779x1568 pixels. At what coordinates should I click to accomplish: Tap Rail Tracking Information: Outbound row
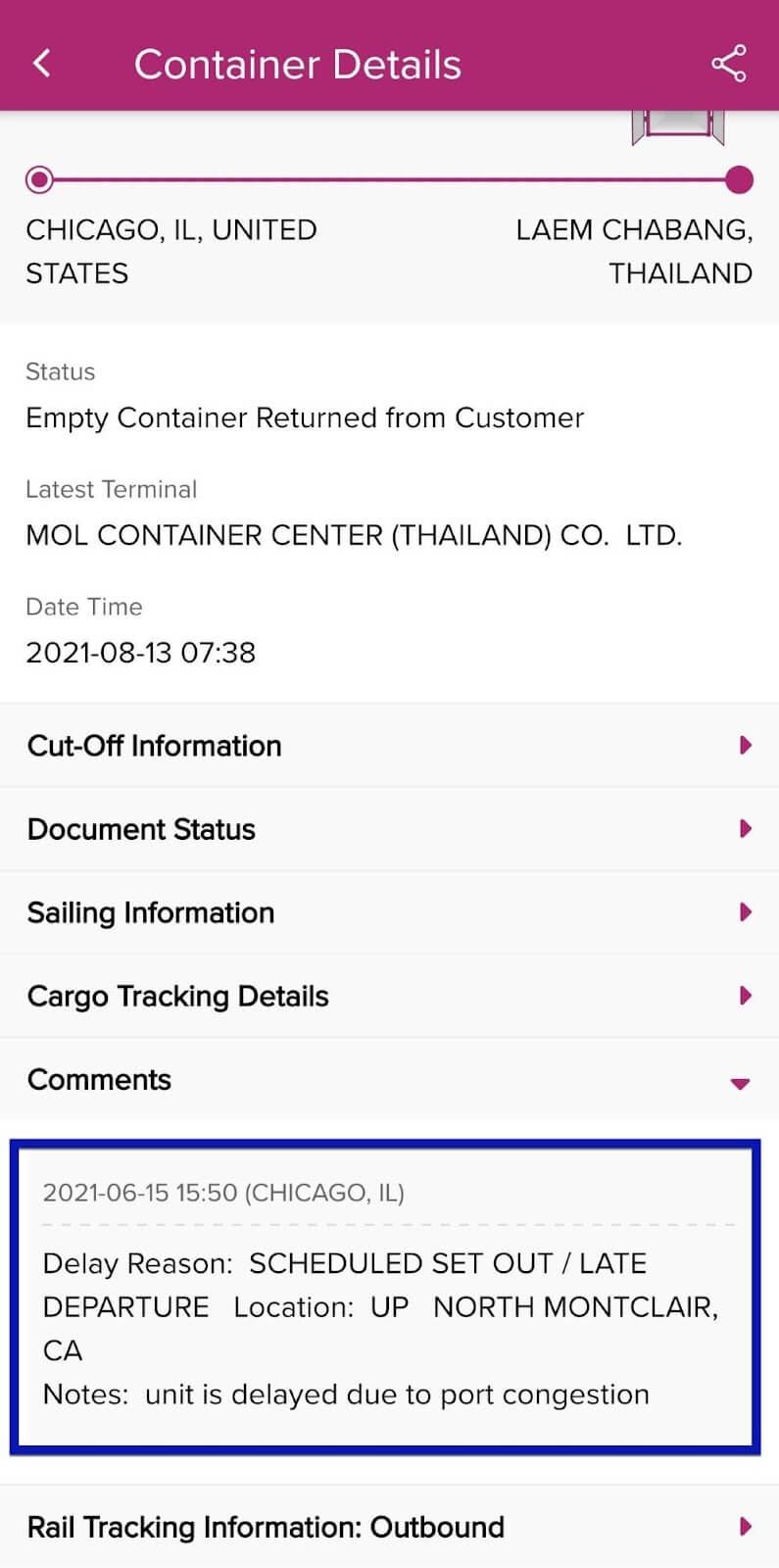click(x=389, y=1527)
